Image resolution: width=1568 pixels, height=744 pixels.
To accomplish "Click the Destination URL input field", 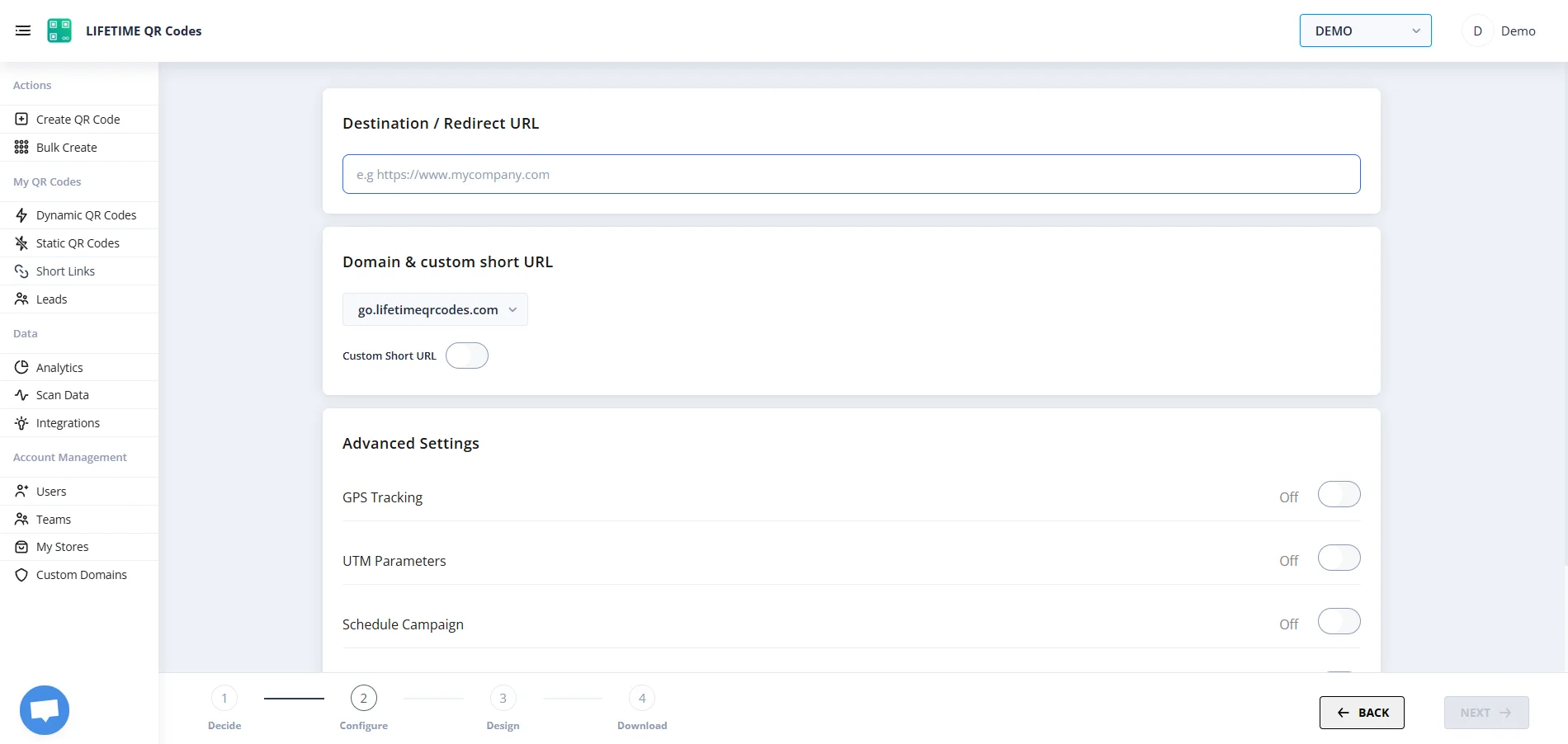I will point(851,174).
